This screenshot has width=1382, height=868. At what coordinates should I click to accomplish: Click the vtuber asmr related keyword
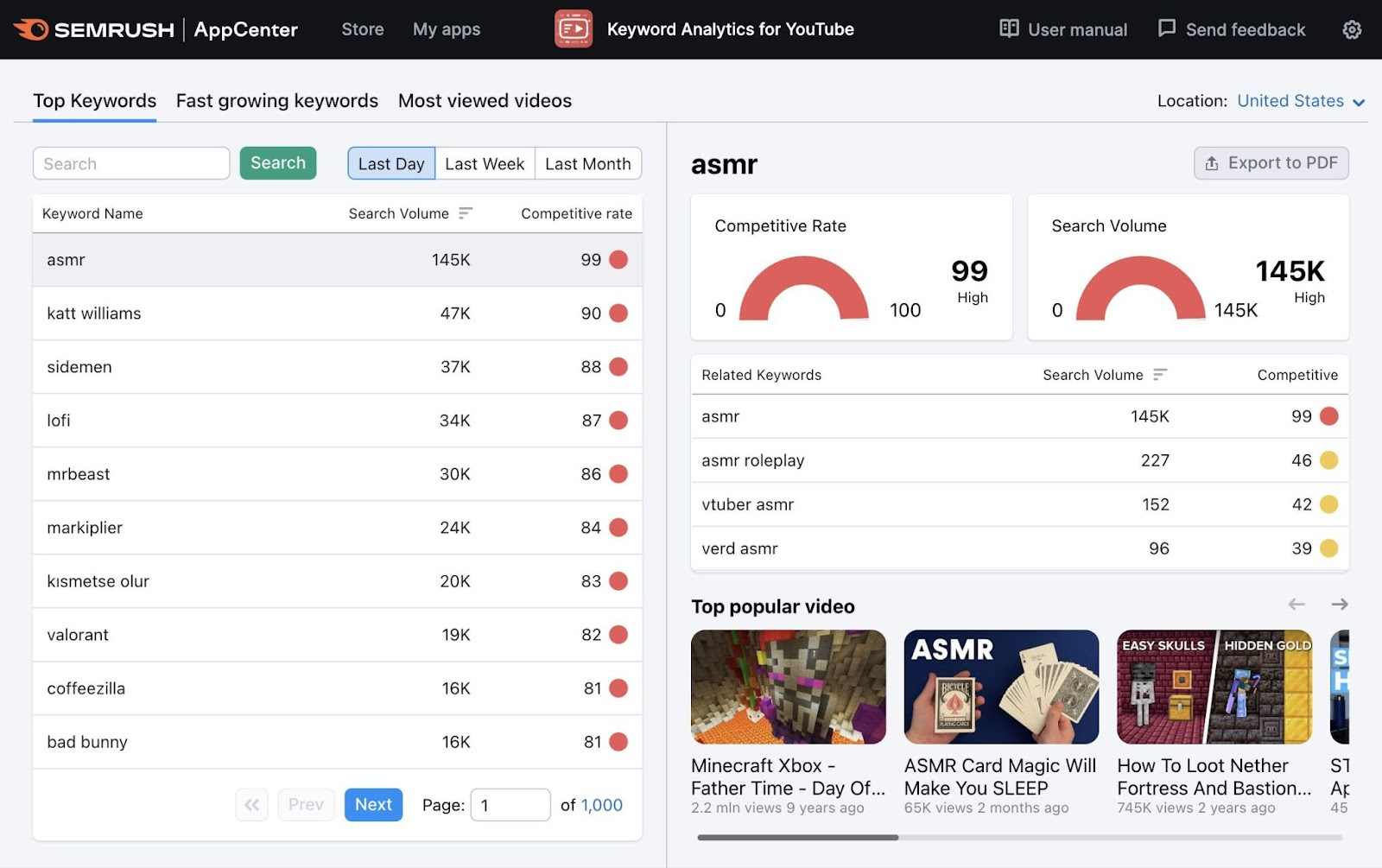(747, 504)
